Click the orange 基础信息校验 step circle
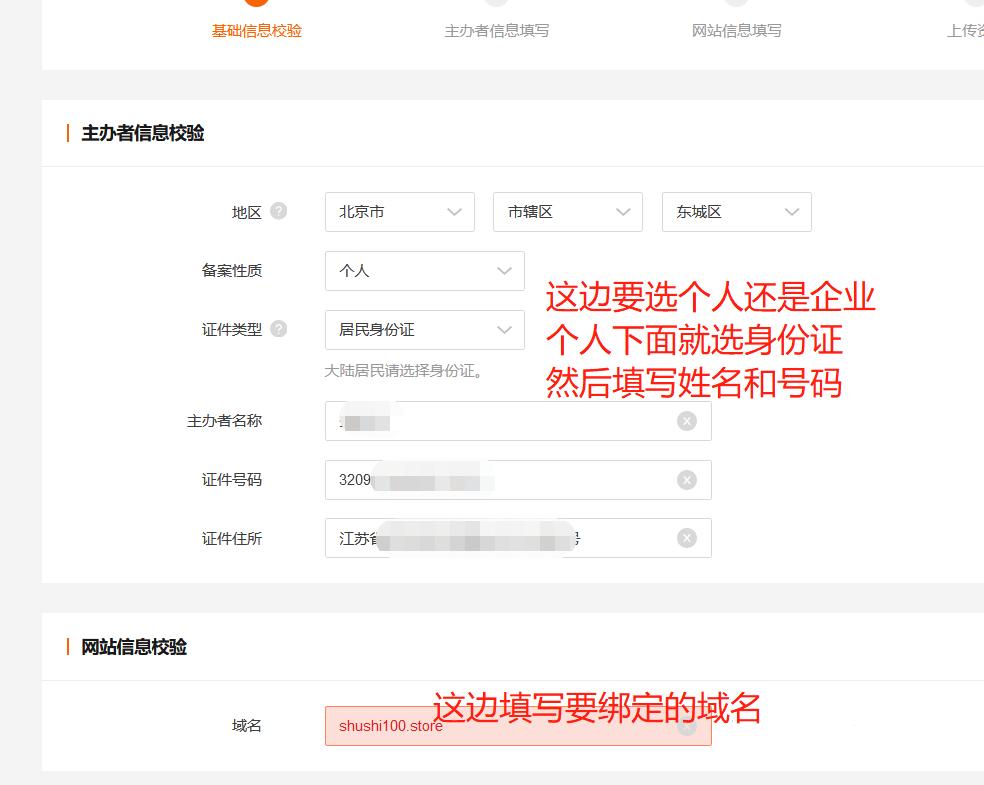The width and height of the screenshot is (984, 785). [255, 3]
